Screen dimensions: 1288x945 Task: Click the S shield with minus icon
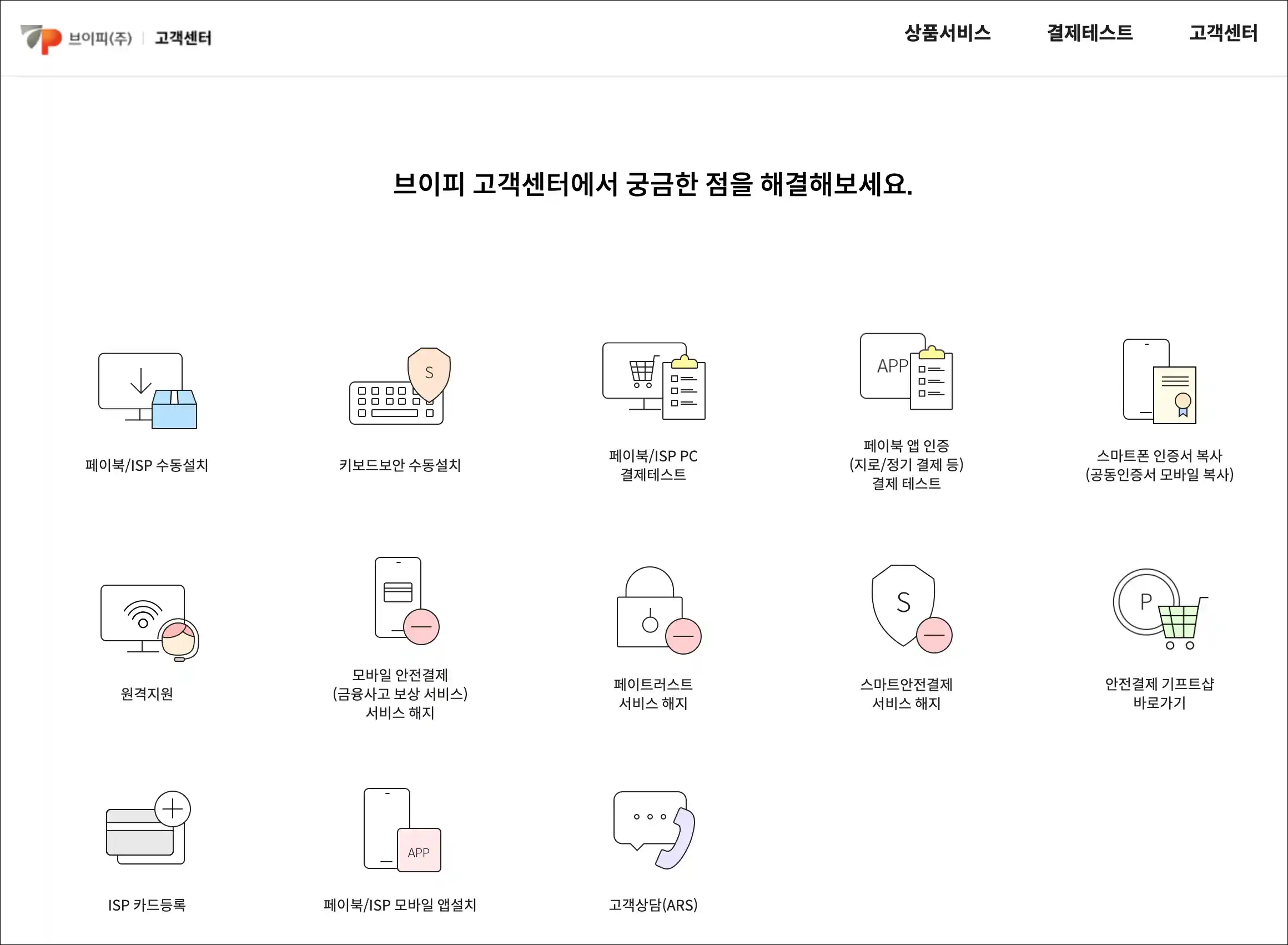(912, 609)
